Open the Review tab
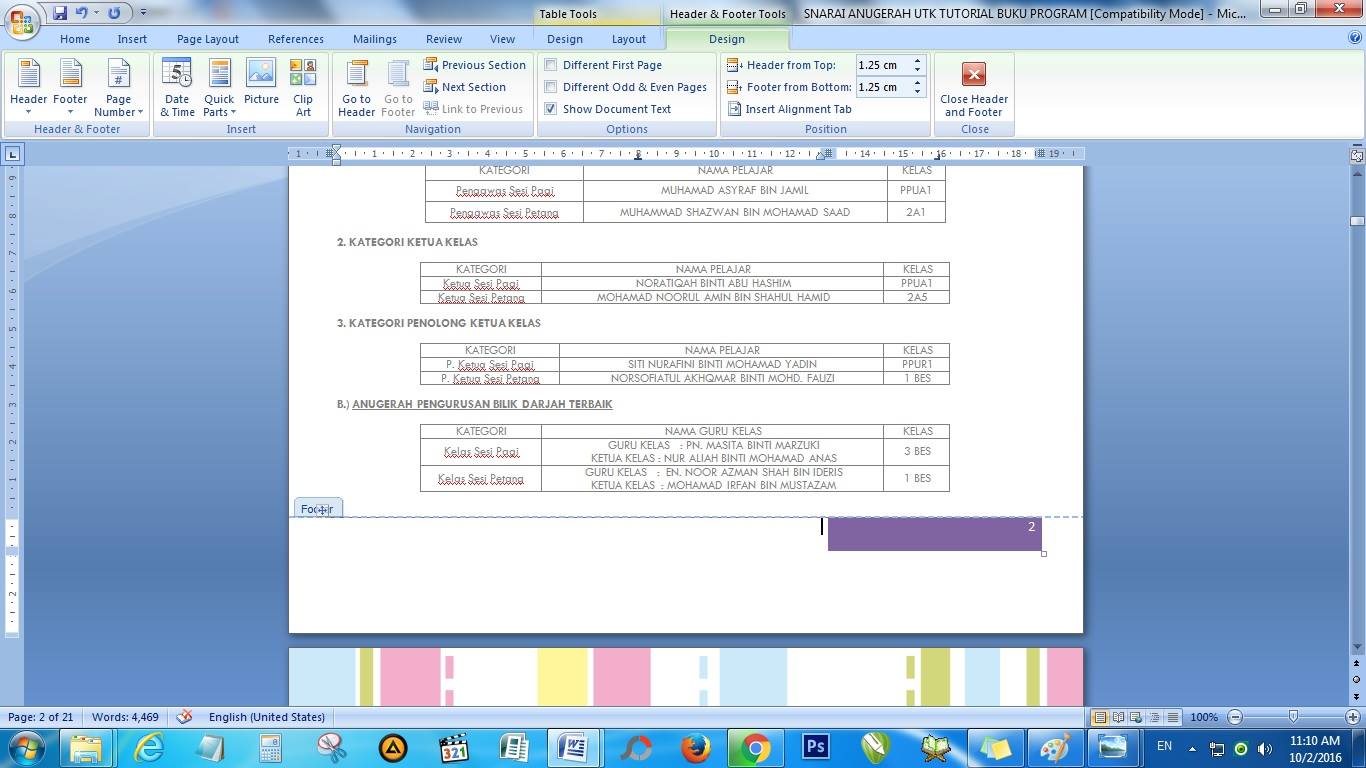 444,39
